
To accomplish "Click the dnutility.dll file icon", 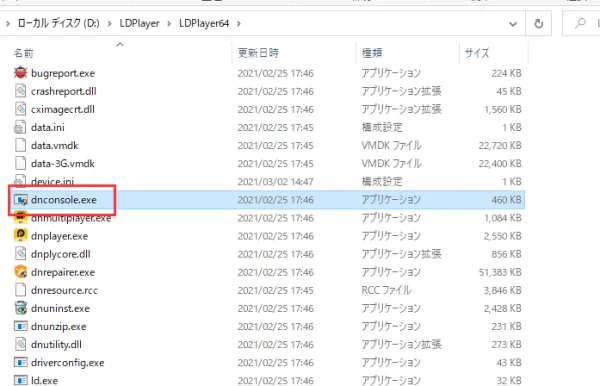I will pos(20,344).
